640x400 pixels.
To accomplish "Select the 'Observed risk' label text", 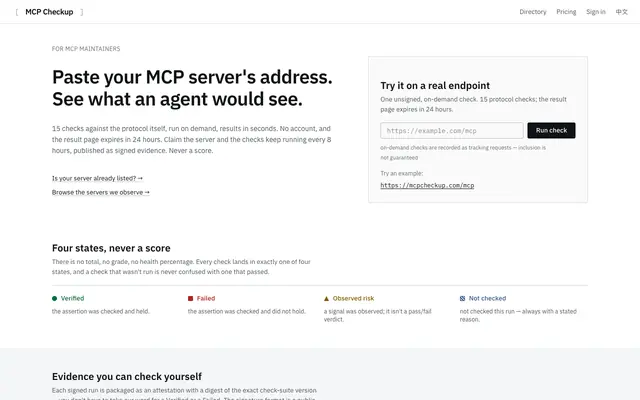I will click(353, 298).
